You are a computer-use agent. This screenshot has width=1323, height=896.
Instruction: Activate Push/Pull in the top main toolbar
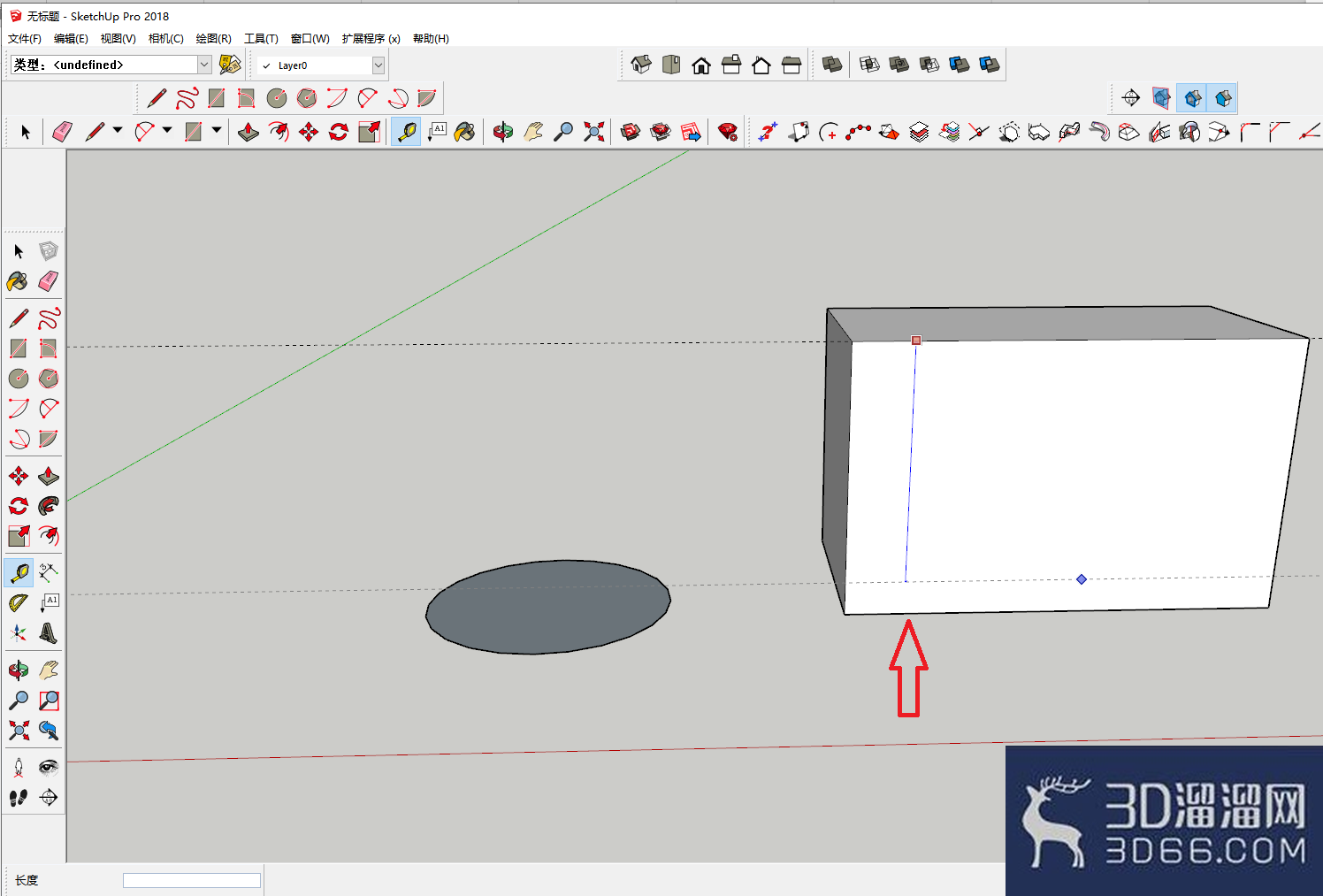pos(249,132)
